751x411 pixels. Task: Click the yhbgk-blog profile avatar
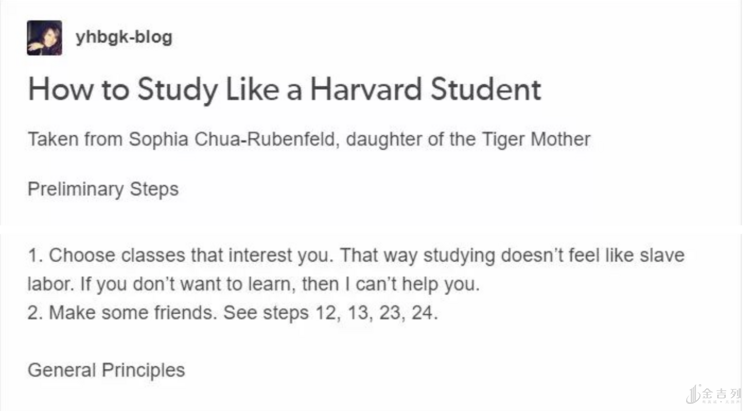[x=44, y=38]
